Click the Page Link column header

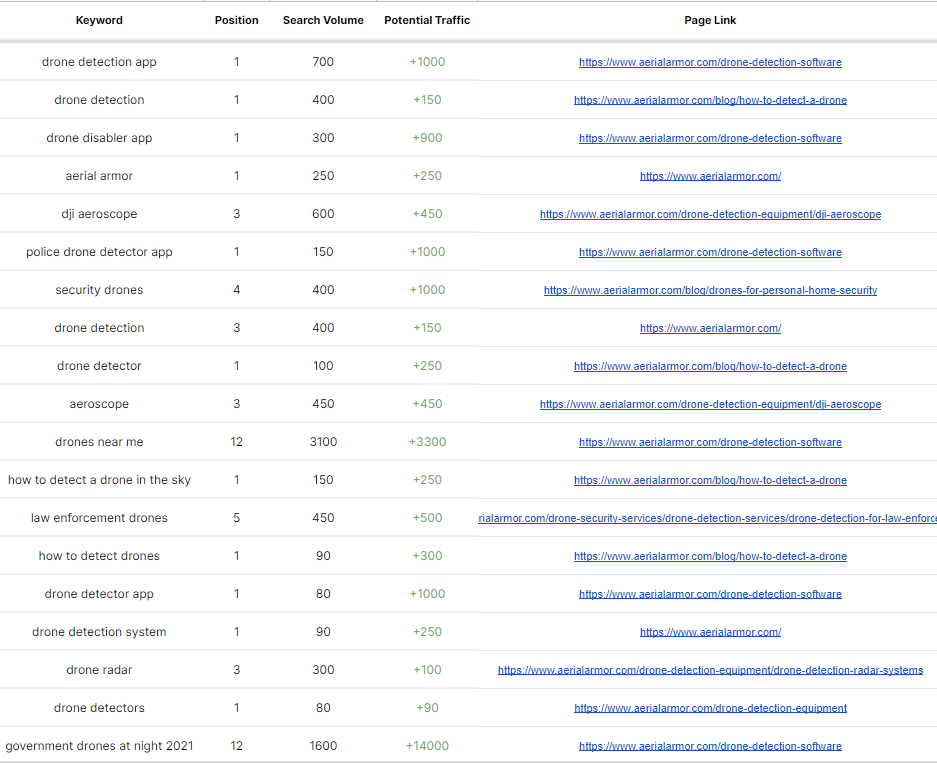coord(710,20)
